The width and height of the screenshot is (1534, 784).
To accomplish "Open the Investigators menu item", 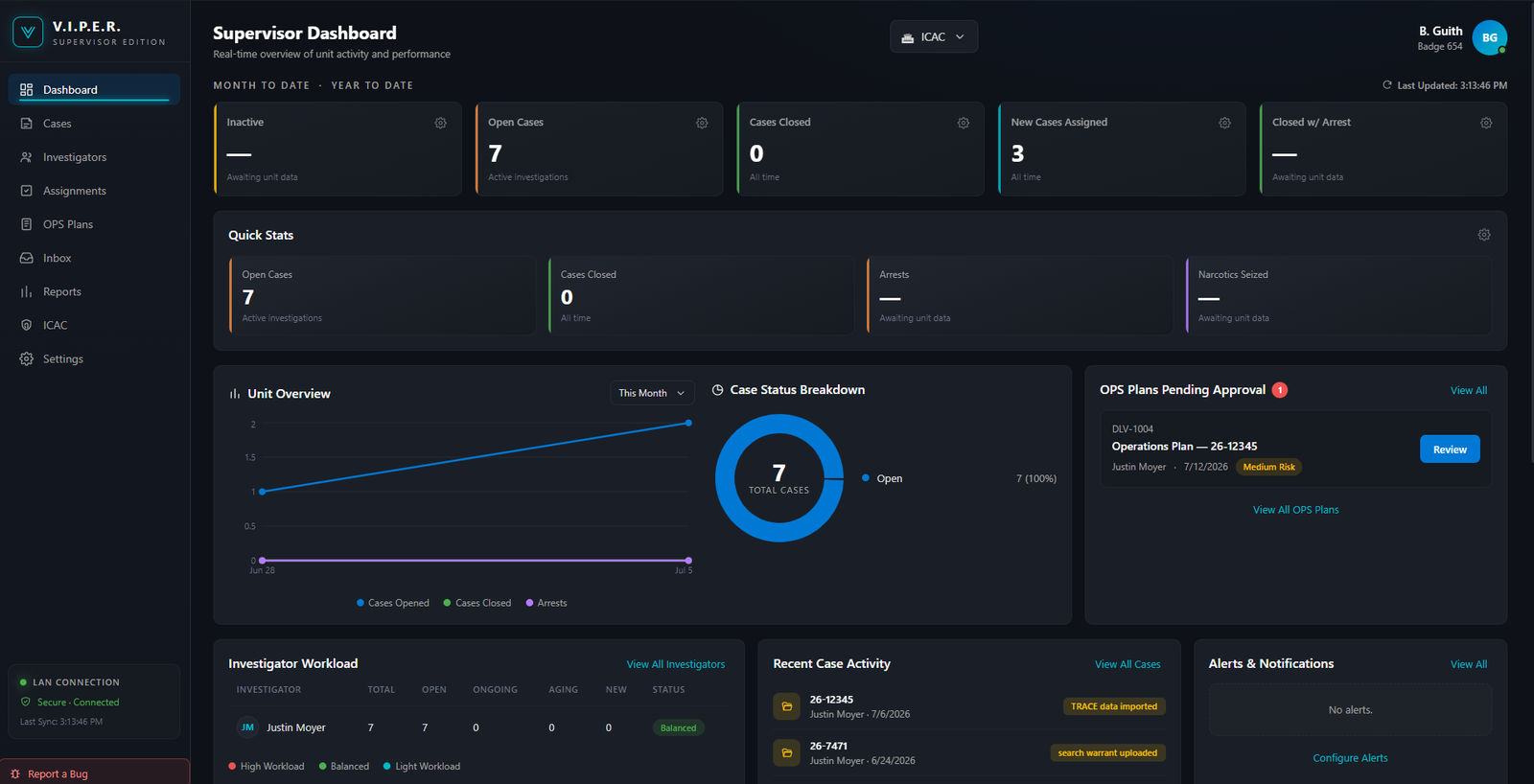I will 94,157.
